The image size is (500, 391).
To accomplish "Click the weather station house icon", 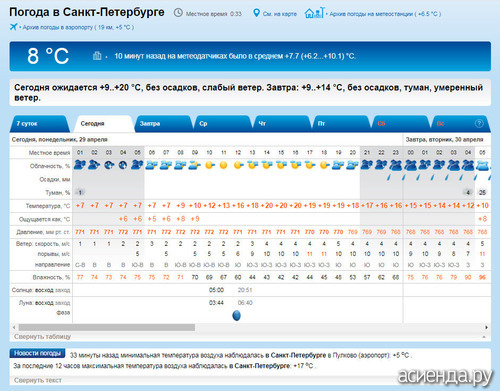I will coord(314,13).
